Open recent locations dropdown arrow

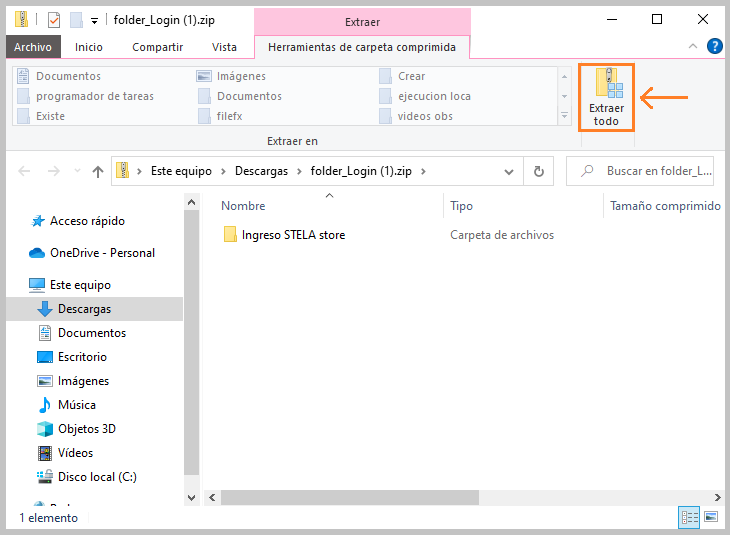(77, 171)
